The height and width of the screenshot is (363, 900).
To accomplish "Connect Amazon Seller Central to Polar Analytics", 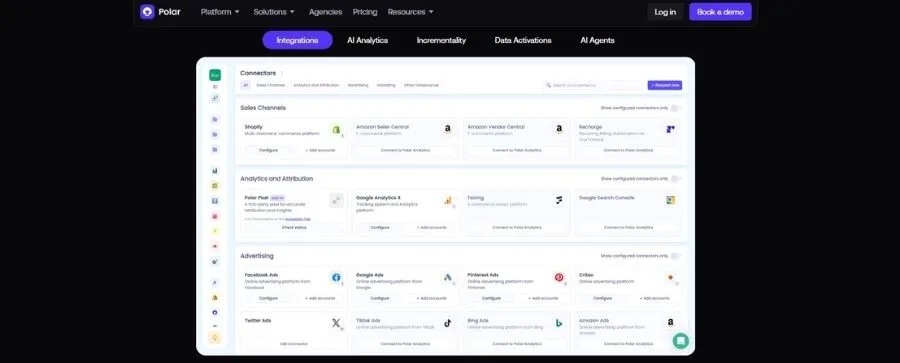I will [405, 150].
